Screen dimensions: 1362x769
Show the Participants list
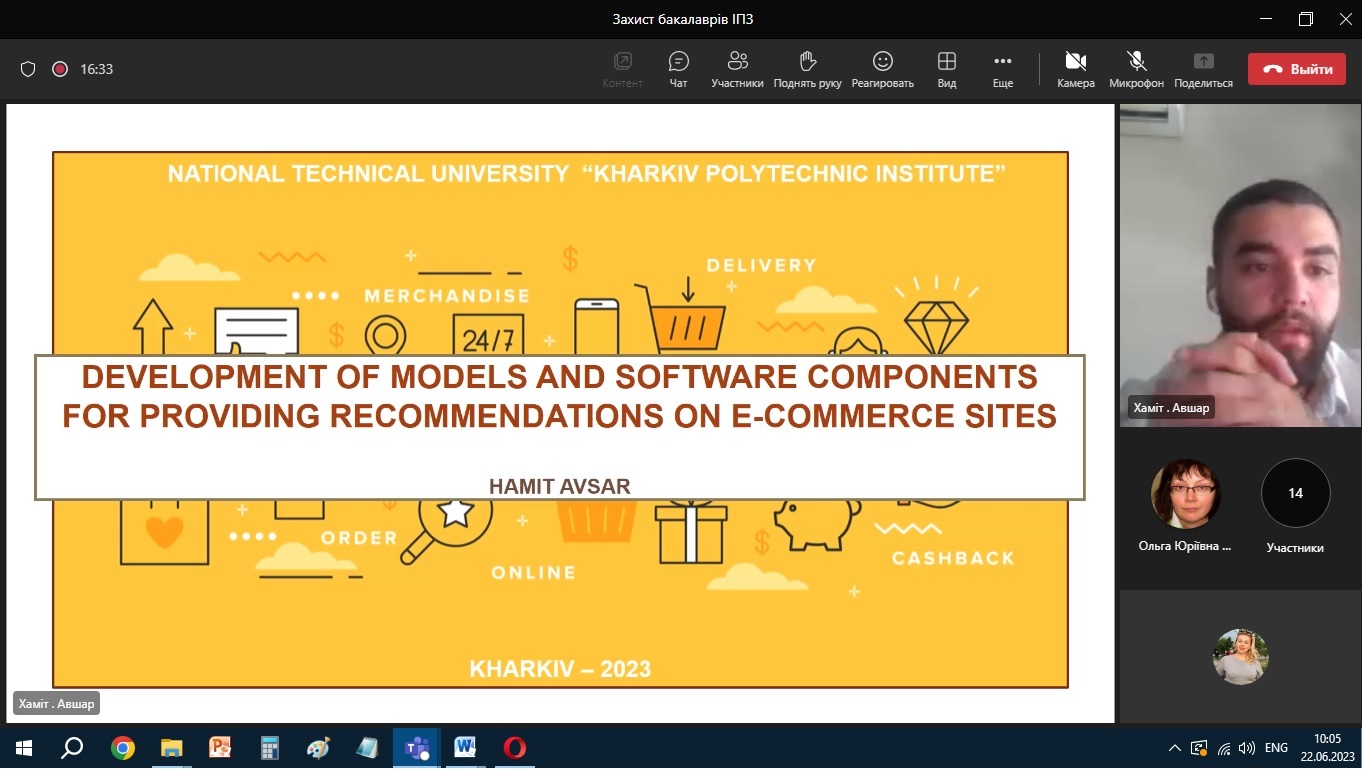click(x=737, y=69)
